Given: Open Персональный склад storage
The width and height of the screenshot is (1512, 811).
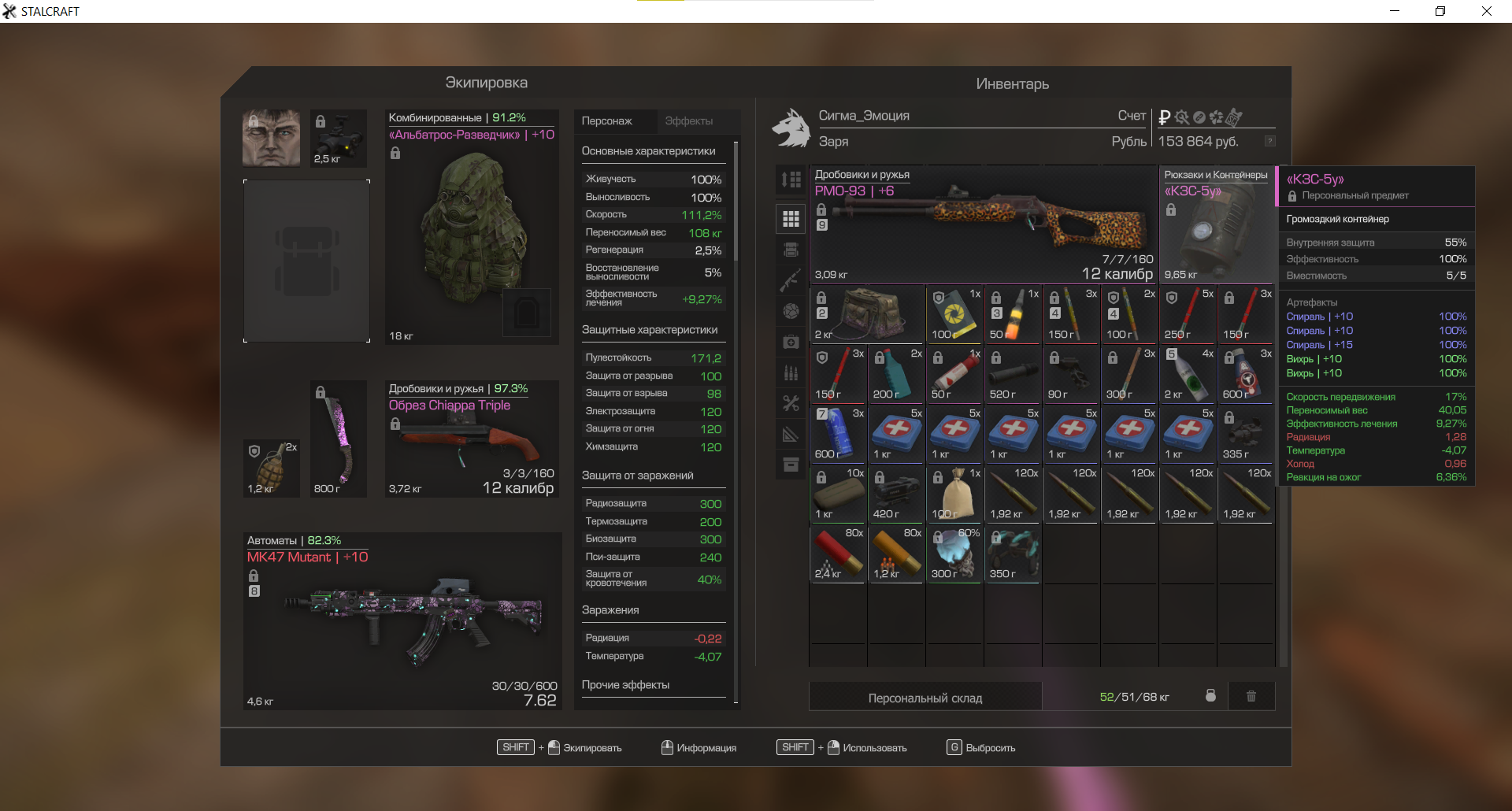Looking at the screenshot, I should [925, 698].
